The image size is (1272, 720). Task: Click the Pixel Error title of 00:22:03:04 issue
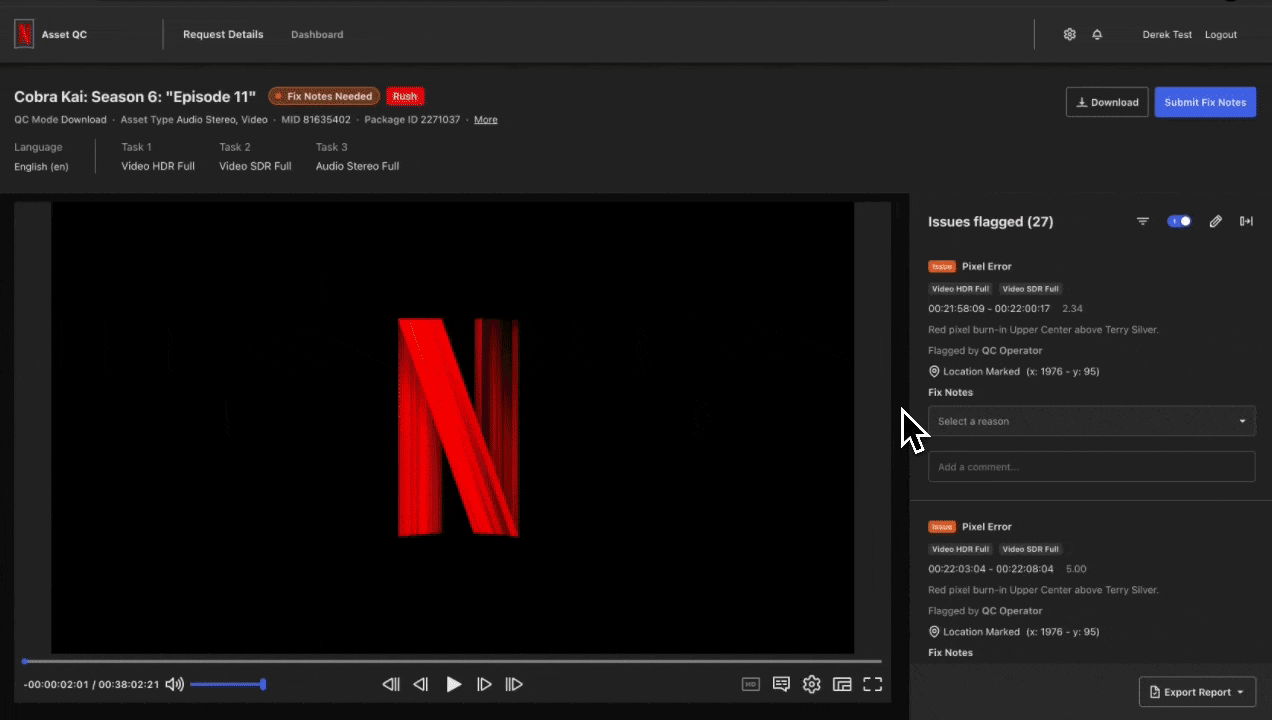(987, 527)
